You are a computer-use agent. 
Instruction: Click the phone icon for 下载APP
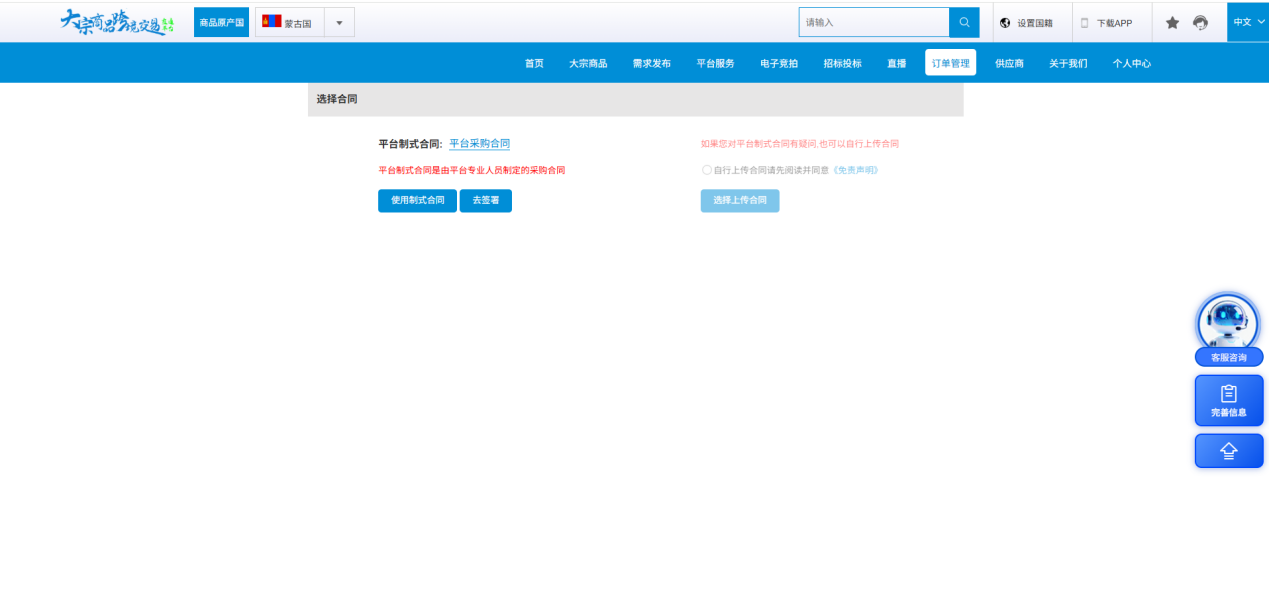(1084, 22)
